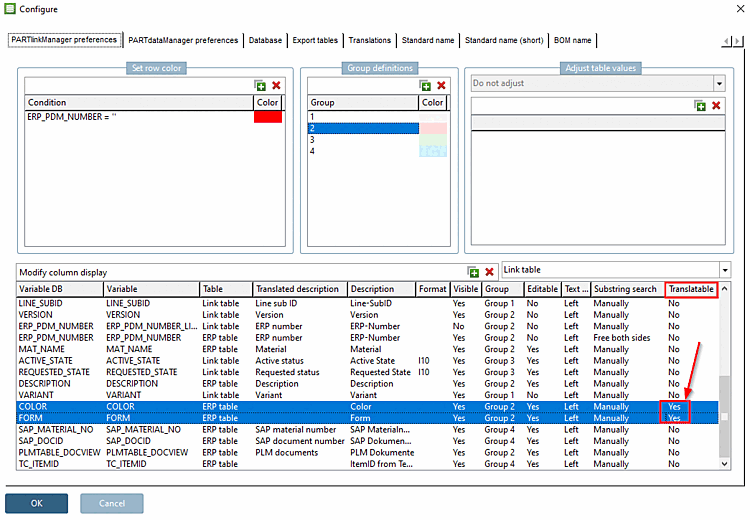Viewport: 750px width, 520px height.
Task: Click the Condition column header
Action: (139, 102)
